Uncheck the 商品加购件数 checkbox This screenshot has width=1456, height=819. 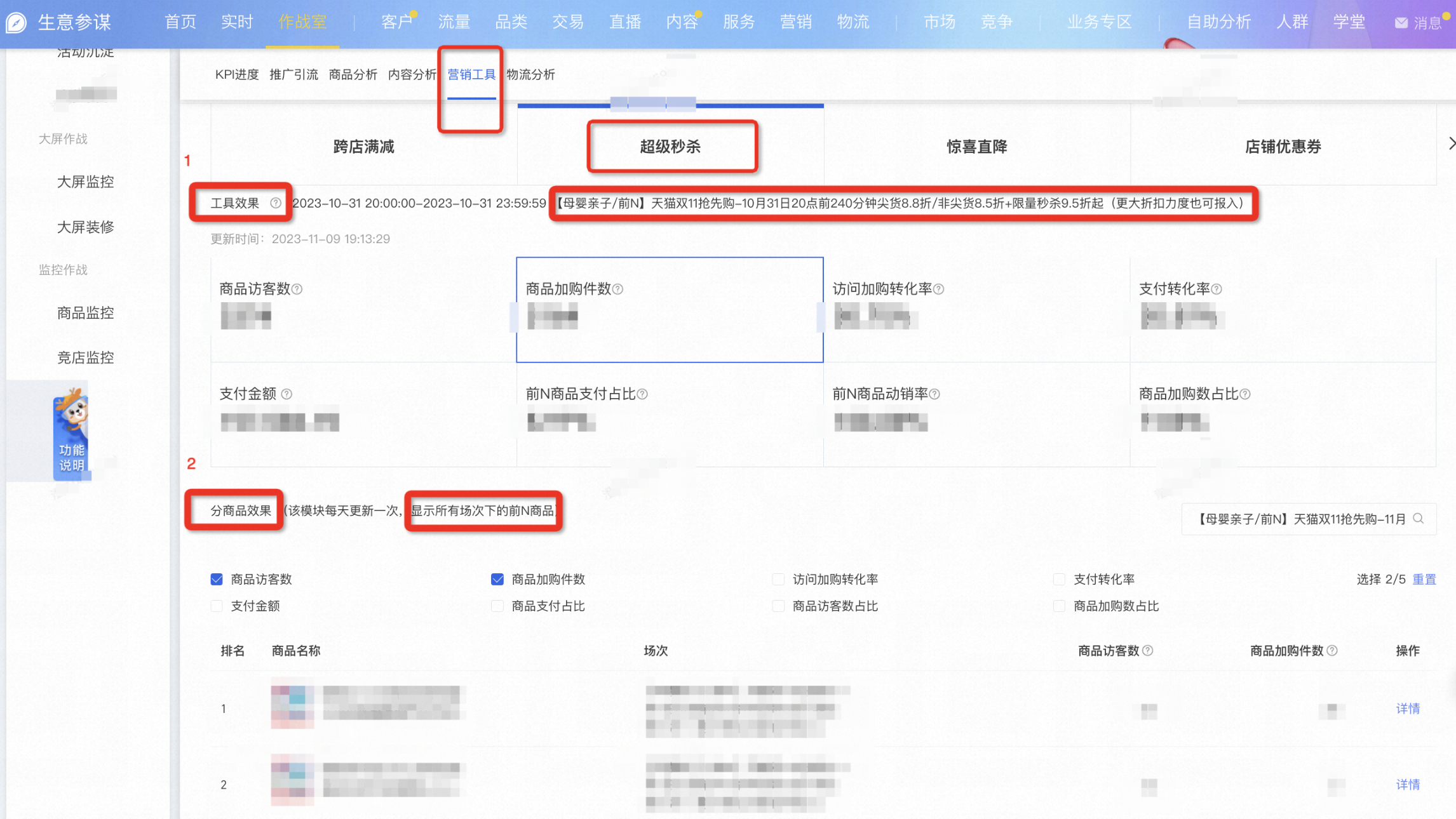click(x=497, y=580)
